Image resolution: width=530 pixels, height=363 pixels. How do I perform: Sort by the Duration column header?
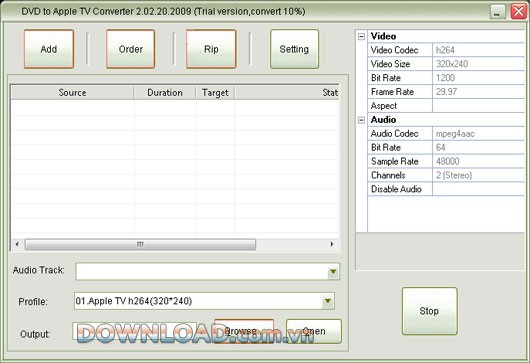[165, 93]
